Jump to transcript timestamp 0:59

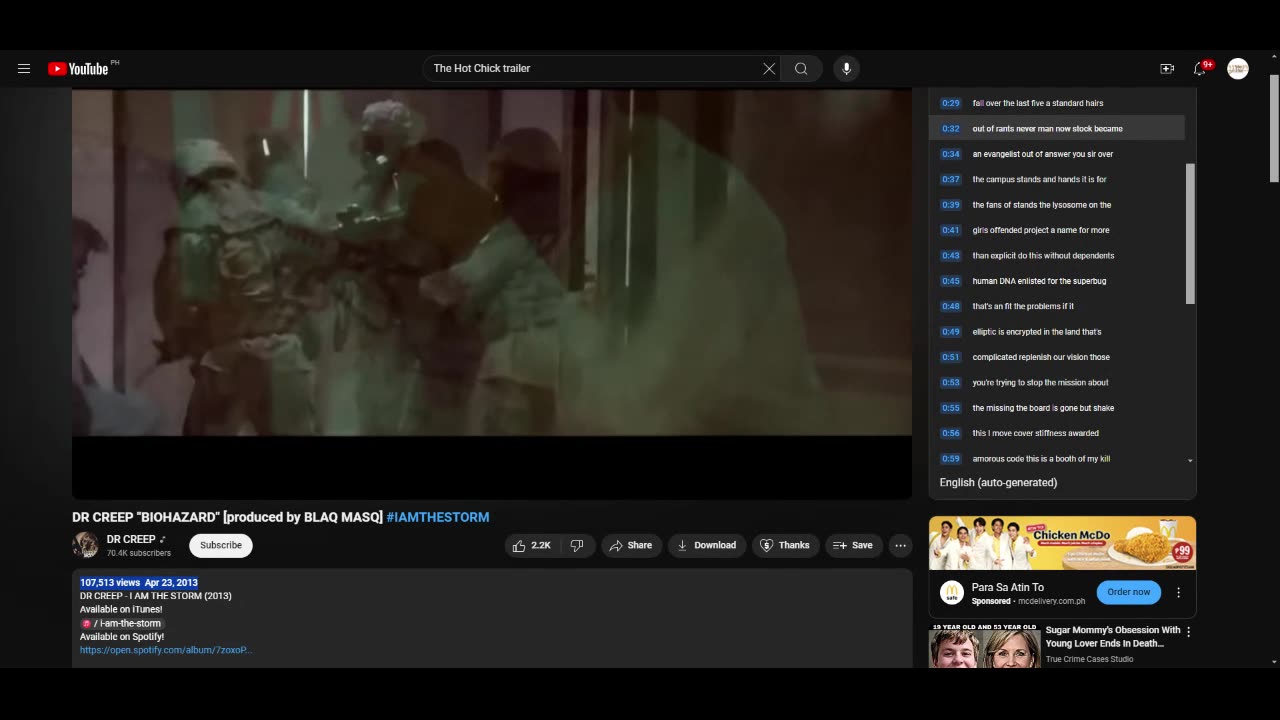pyautogui.click(x=950, y=459)
